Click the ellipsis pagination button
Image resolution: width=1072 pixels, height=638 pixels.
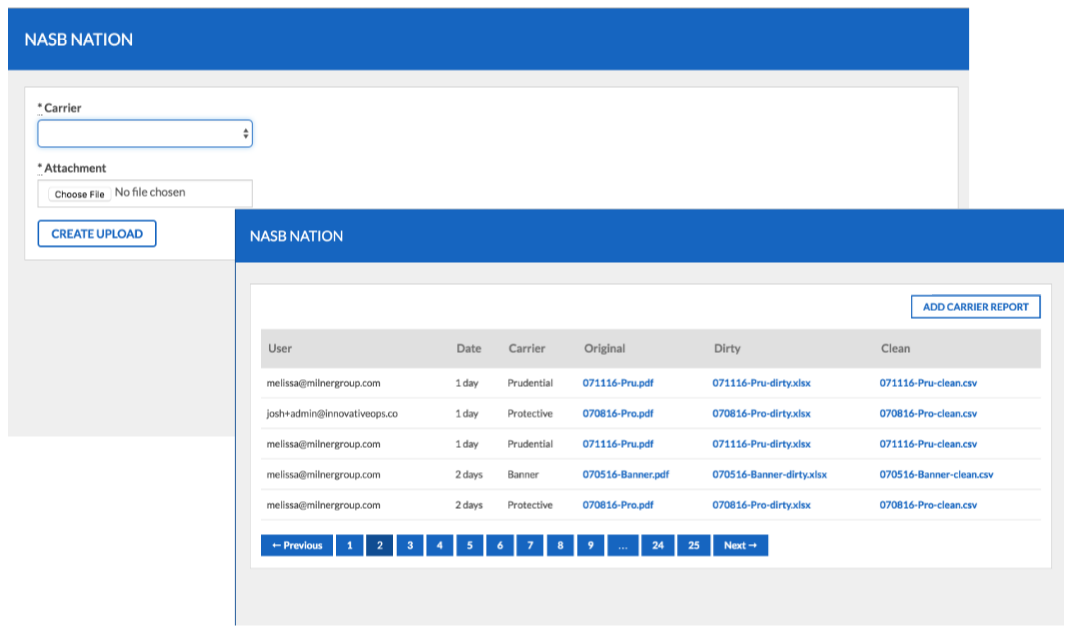(x=623, y=545)
